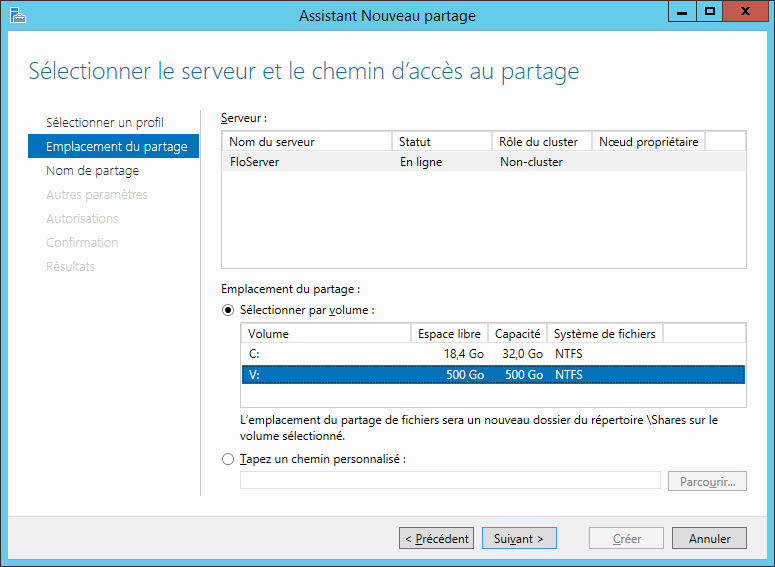Cancel the wizard with 'Annuler'

pos(709,538)
